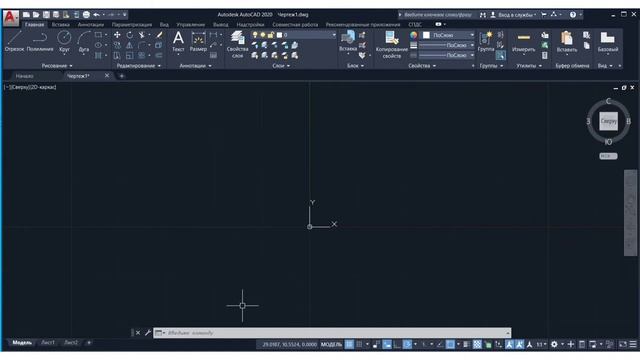Image resolution: width=640 pixels, height=360 pixels.
Task: Expand the Утилиты panel
Action: coord(529,66)
